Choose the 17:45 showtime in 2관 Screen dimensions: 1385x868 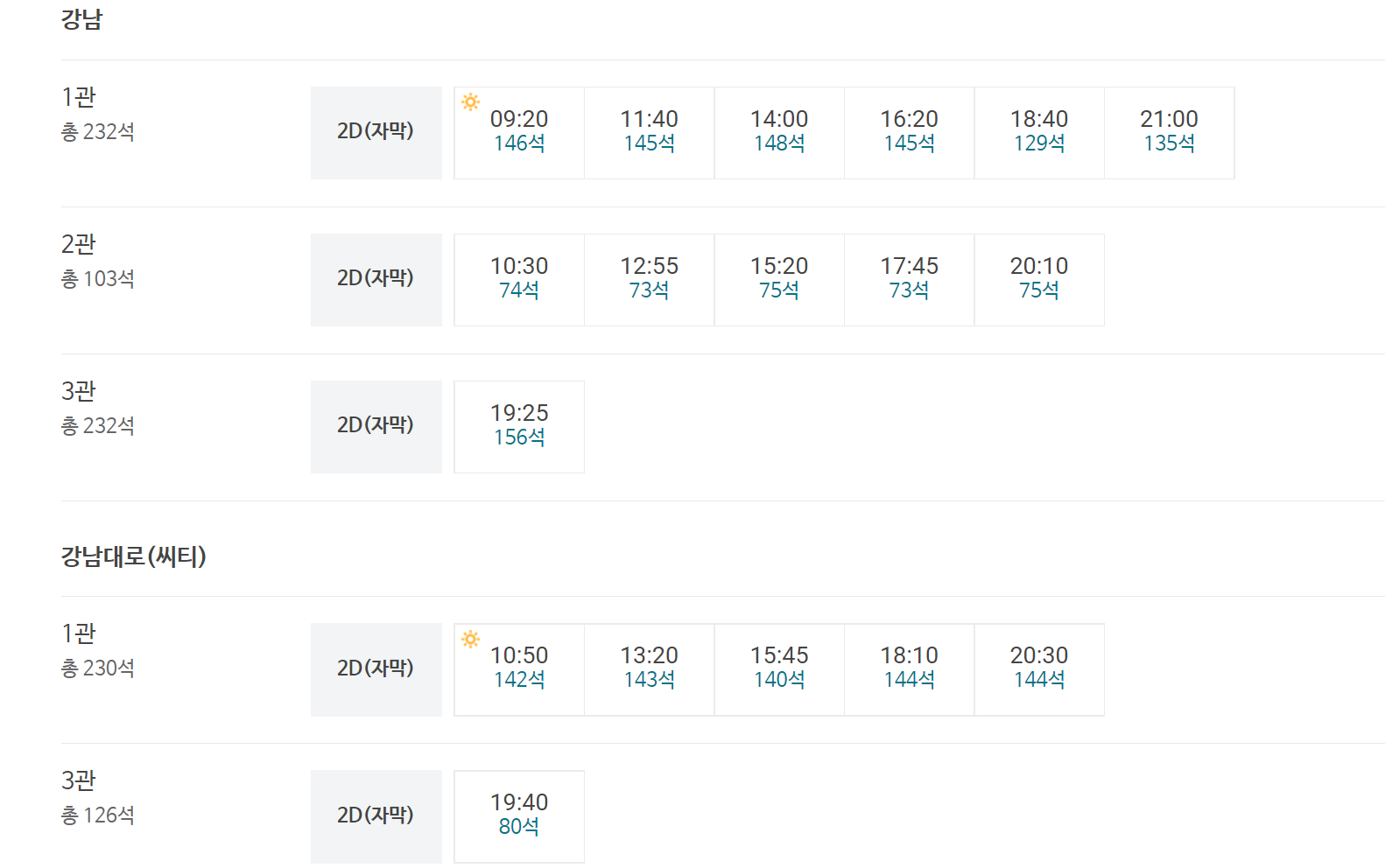point(910,280)
